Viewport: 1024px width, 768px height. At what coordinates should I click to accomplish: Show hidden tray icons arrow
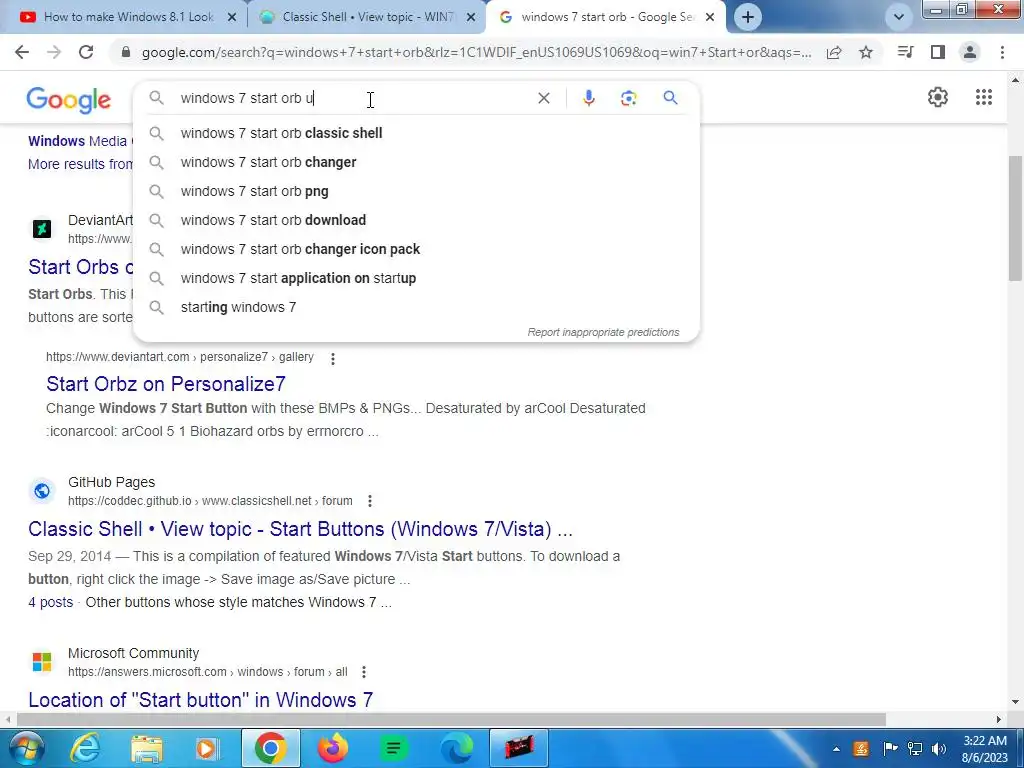[836, 749]
